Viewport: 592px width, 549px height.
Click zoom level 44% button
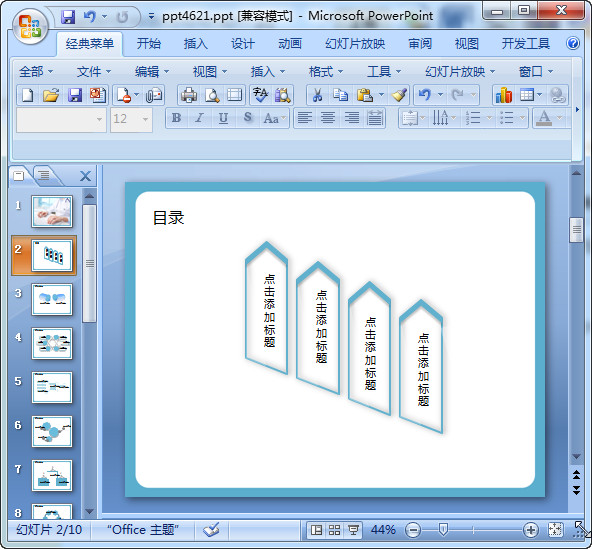tap(383, 530)
